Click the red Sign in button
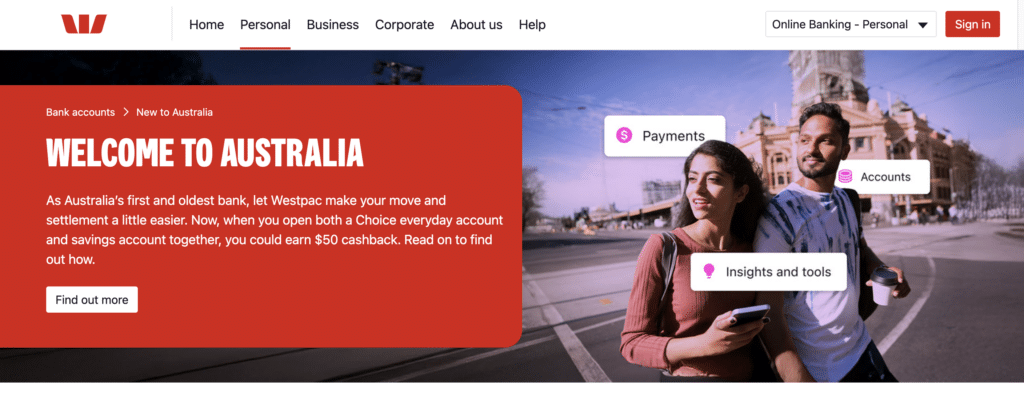The width and height of the screenshot is (1024, 396). click(972, 24)
